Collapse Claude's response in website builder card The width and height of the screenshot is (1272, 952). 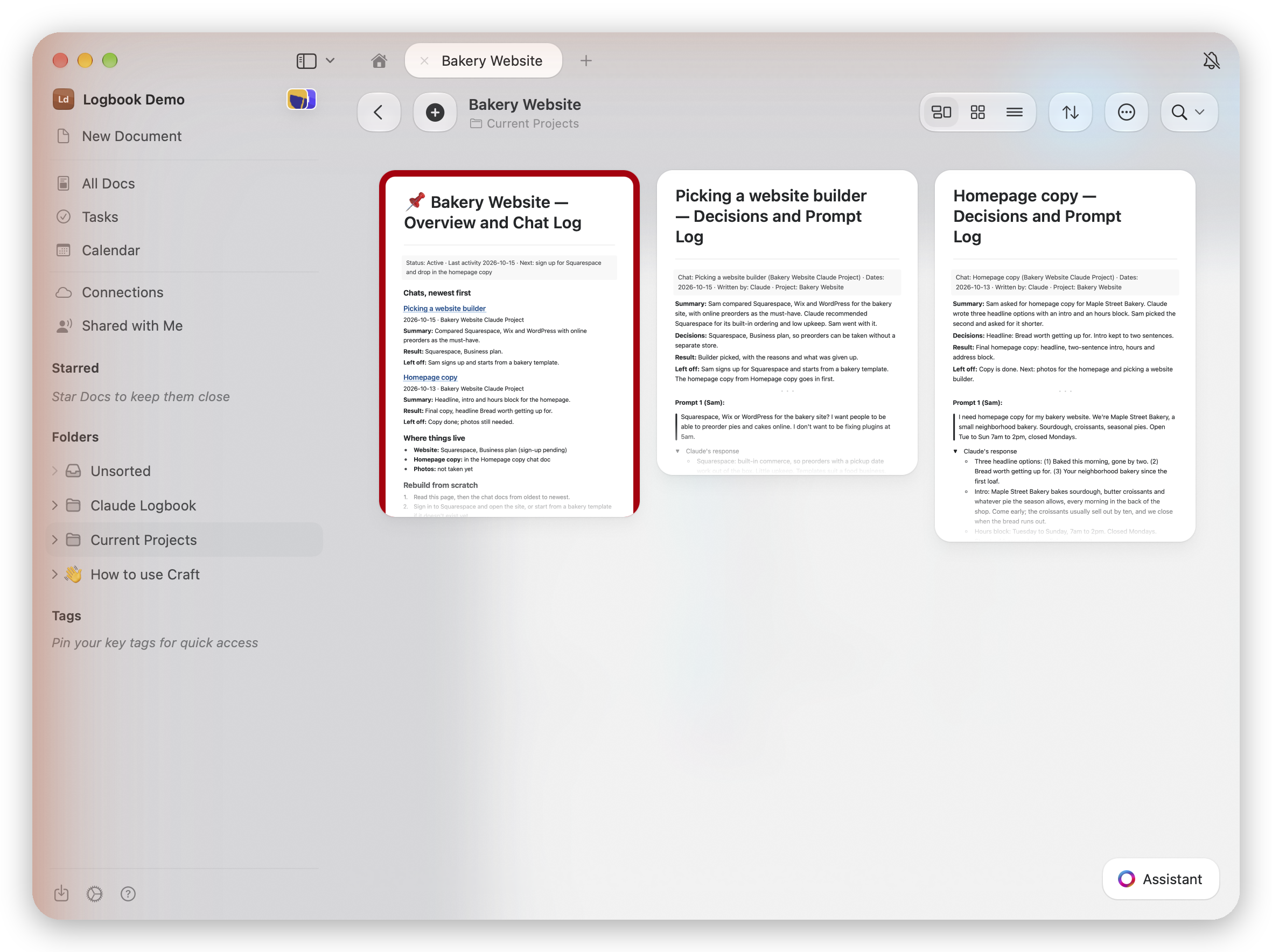677,451
